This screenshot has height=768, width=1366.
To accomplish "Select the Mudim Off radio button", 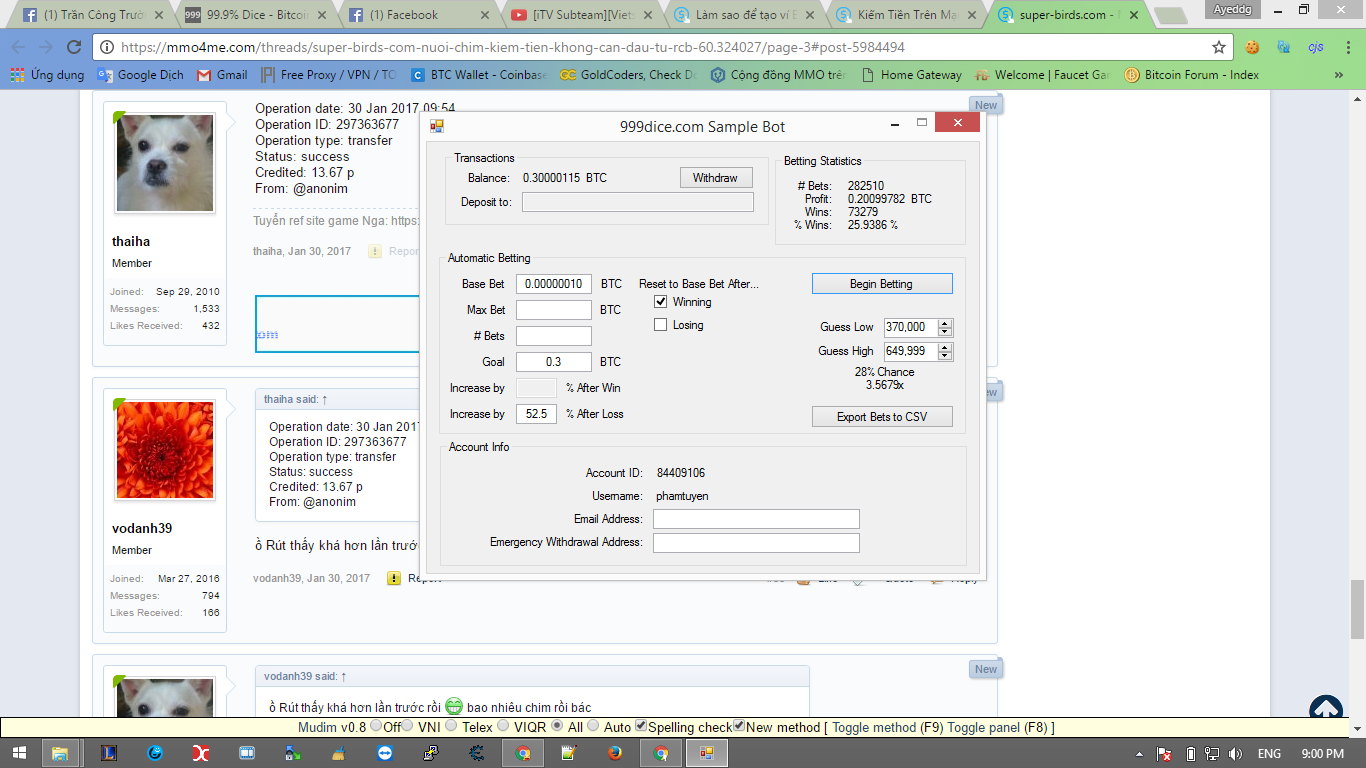I will [x=376, y=726].
